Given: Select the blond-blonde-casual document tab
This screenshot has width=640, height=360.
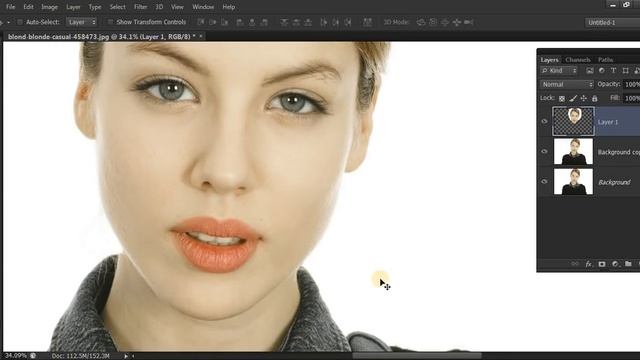Looking at the screenshot, I should (101, 36).
